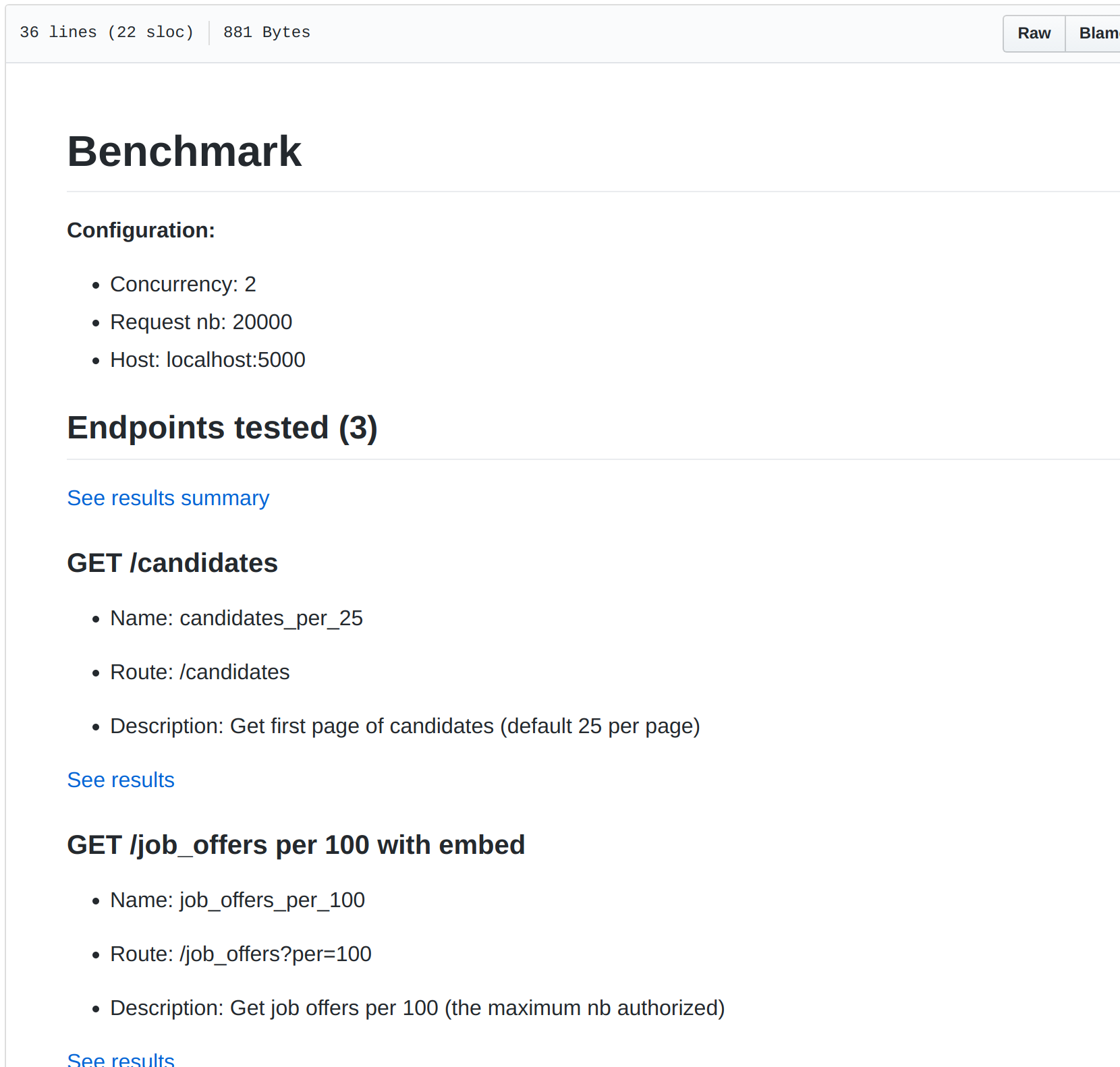Click the 881 Bytes file size text
The width and height of the screenshot is (1120, 1067).
pos(267,32)
